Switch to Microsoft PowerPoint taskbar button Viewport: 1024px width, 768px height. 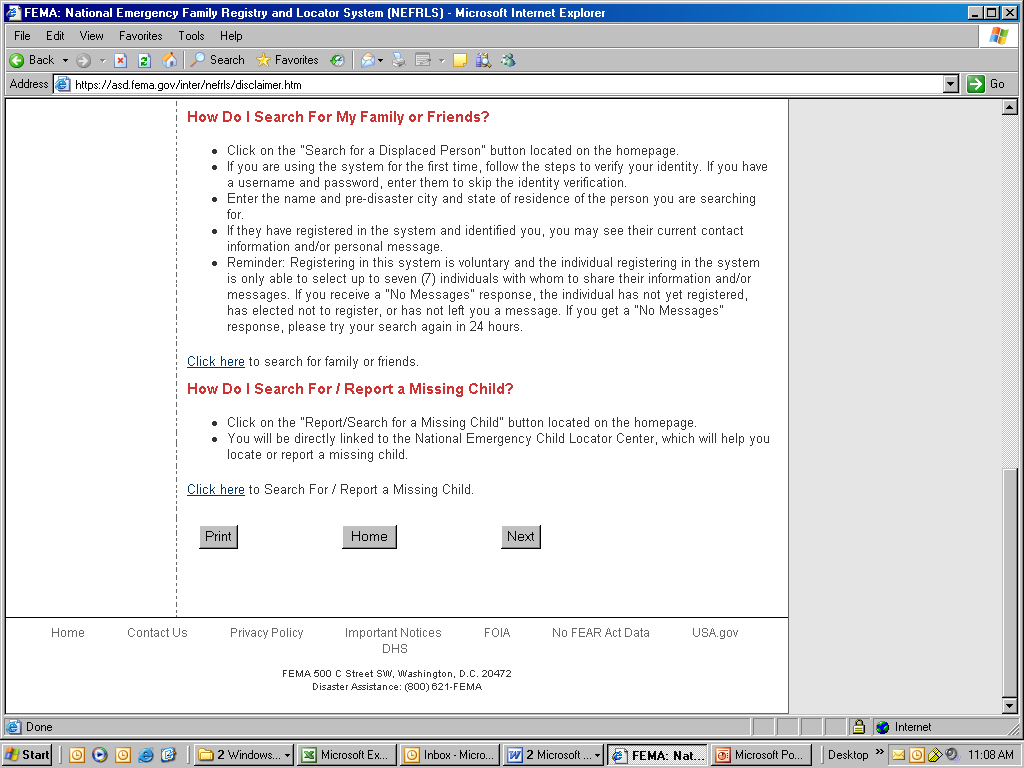[x=761, y=755]
